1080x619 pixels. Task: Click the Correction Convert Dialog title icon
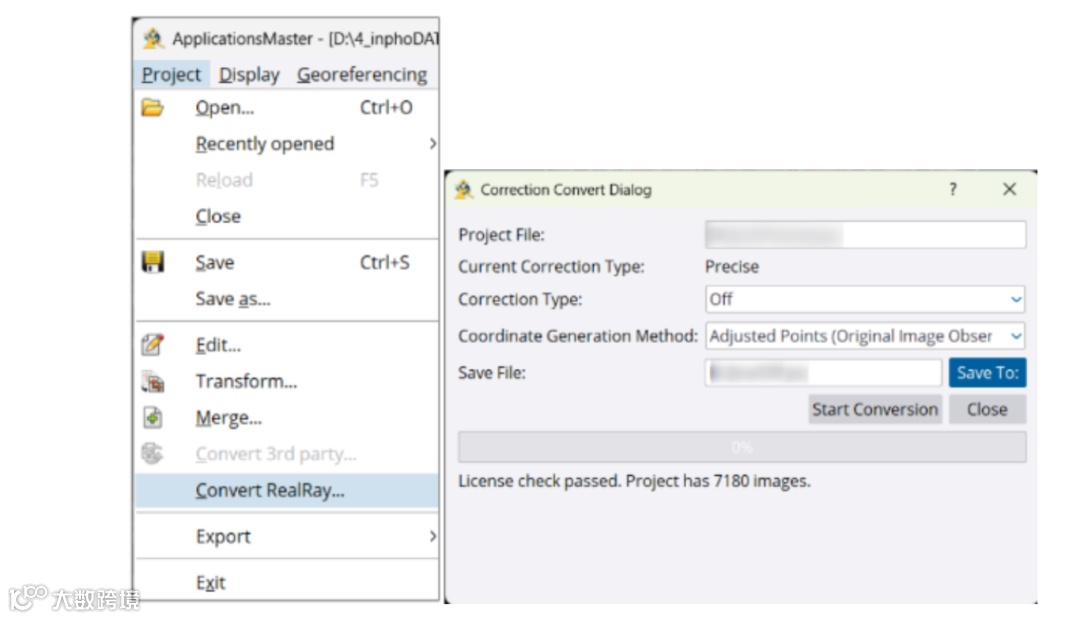click(464, 190)
